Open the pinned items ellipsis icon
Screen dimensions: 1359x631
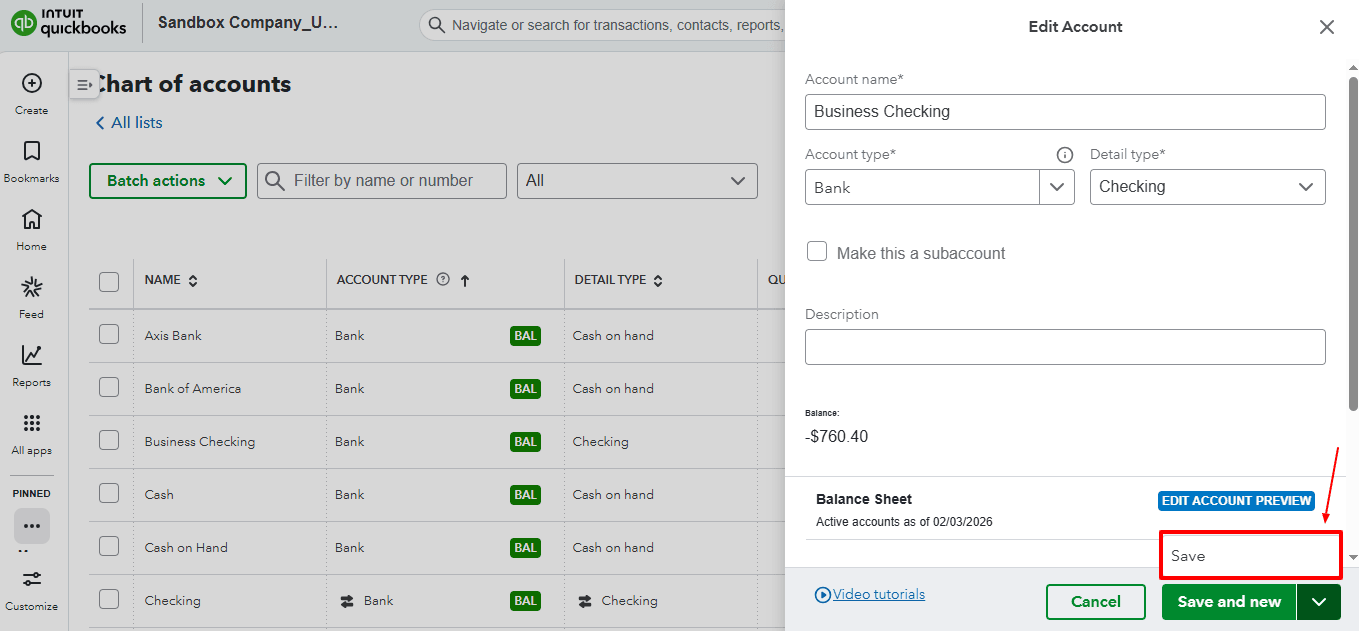31,525
